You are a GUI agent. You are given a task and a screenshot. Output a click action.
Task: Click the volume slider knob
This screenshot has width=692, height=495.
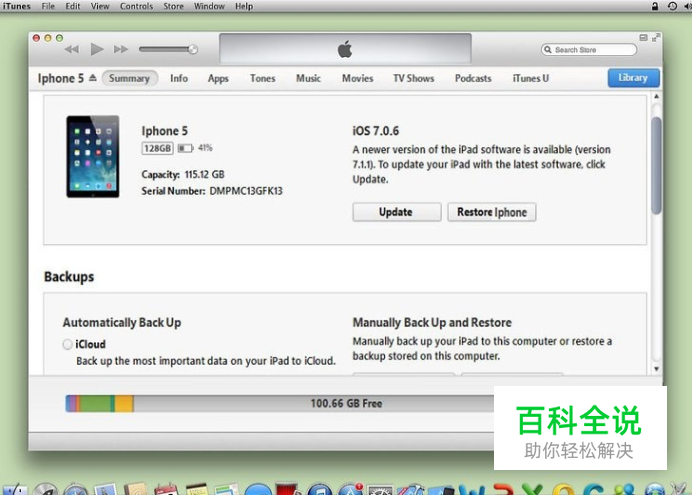[x=193, y=49]
